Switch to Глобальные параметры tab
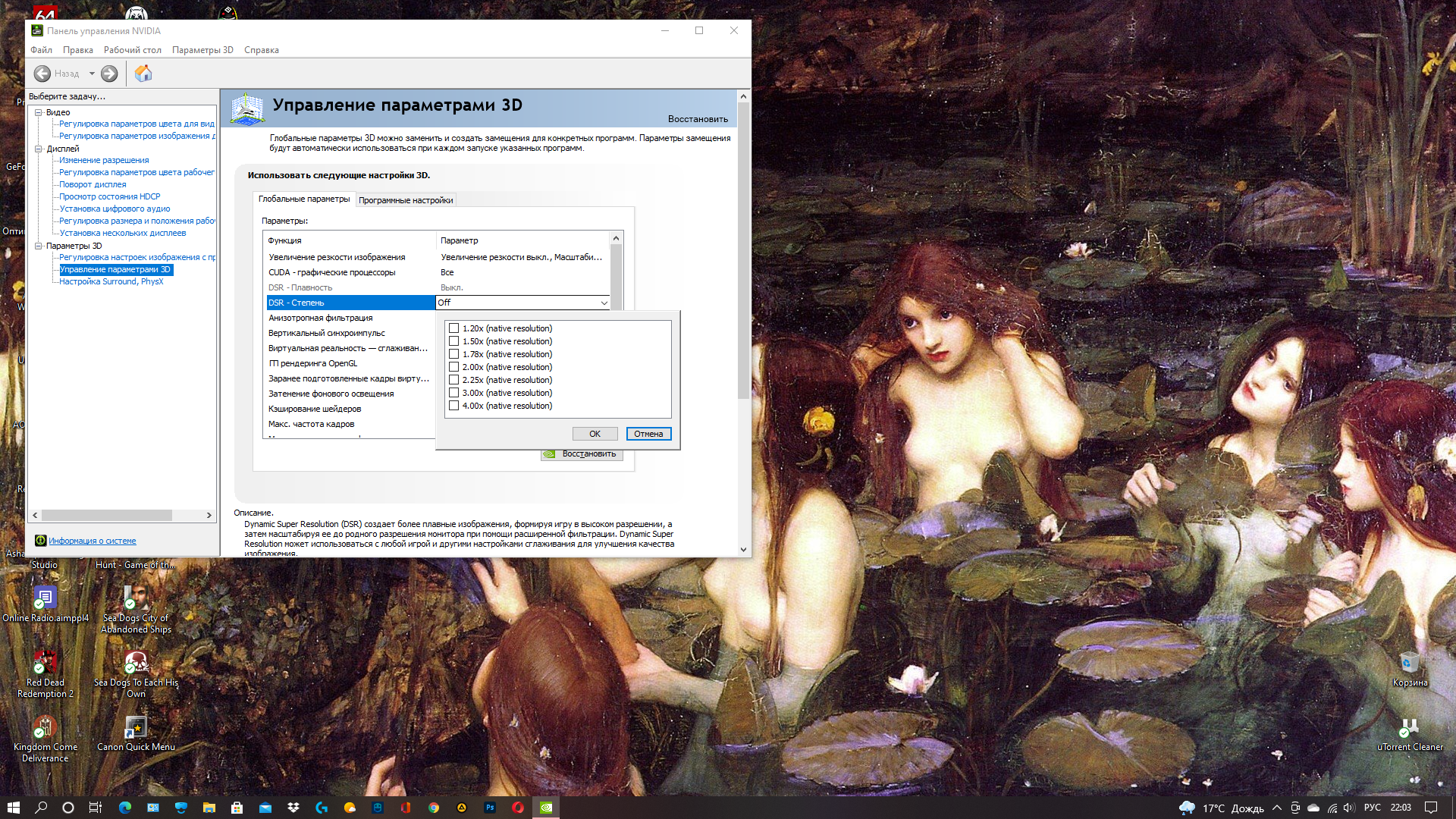This screenshot has height=819, width=1456. coord(304,199)
